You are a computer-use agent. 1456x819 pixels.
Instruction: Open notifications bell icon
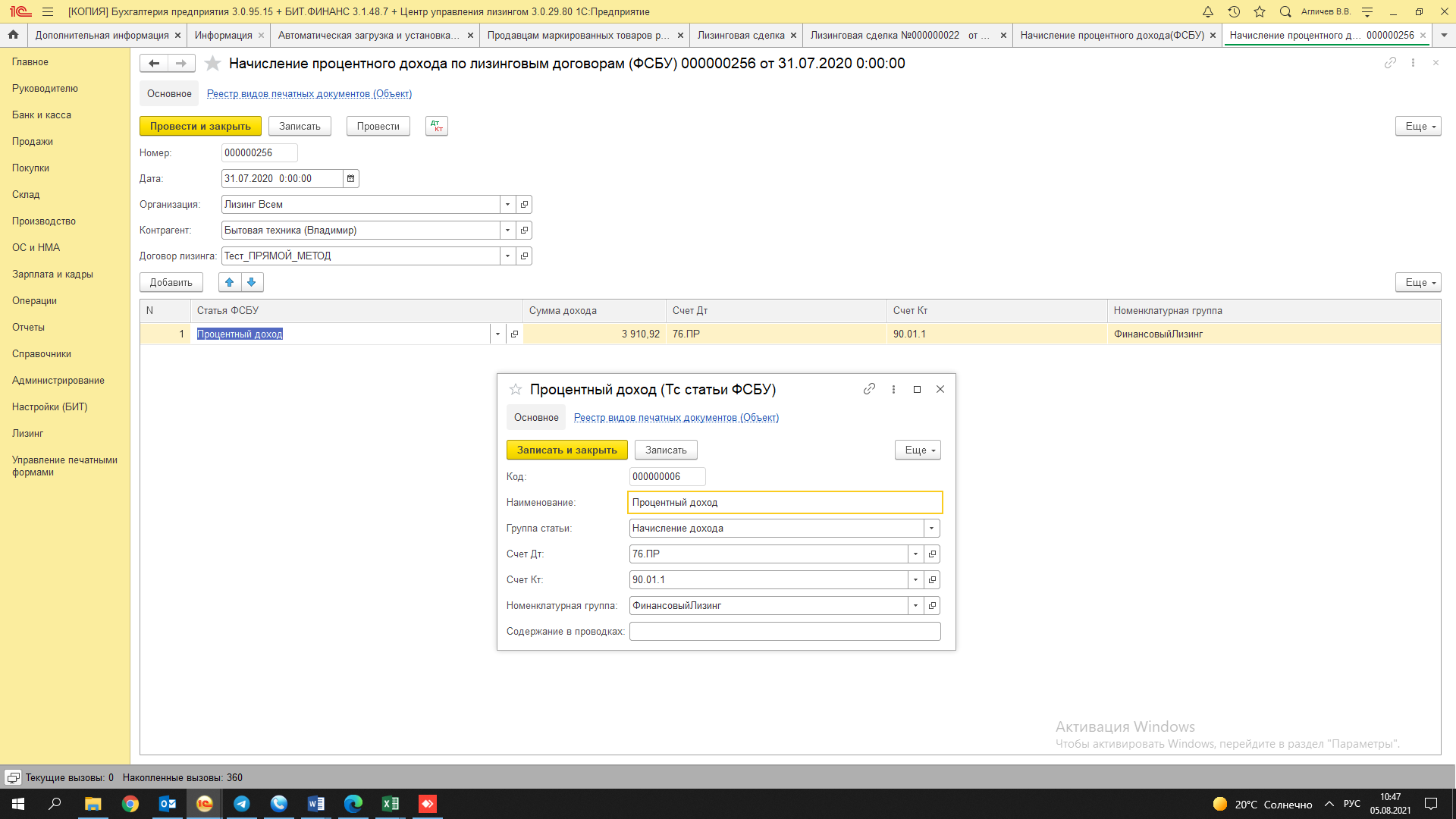coord(1208,11)
